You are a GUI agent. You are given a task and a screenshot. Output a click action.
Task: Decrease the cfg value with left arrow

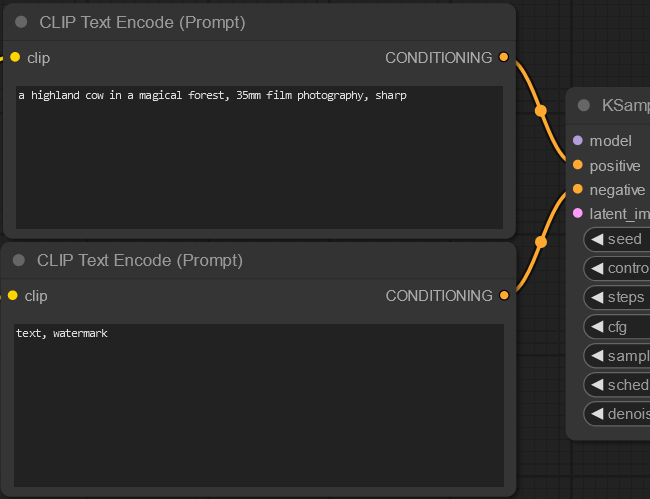coord(597,327)
